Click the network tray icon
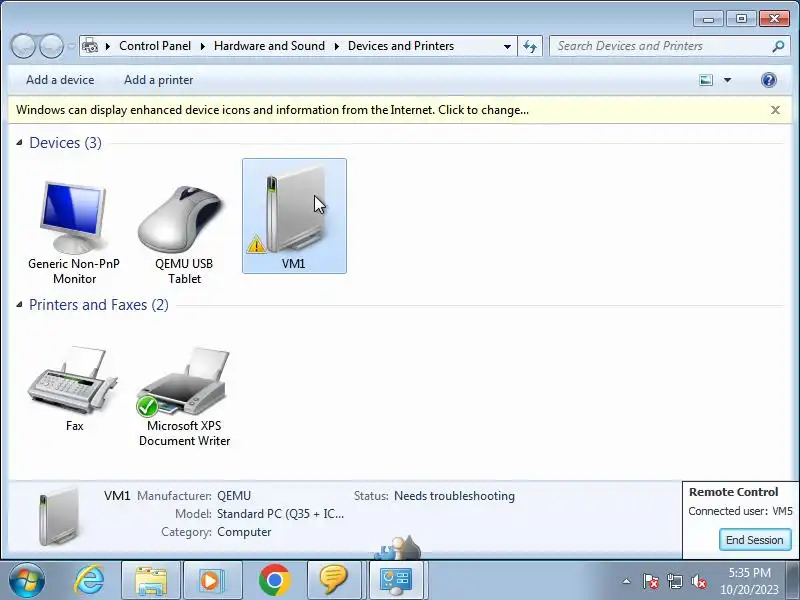 [674, 581]
